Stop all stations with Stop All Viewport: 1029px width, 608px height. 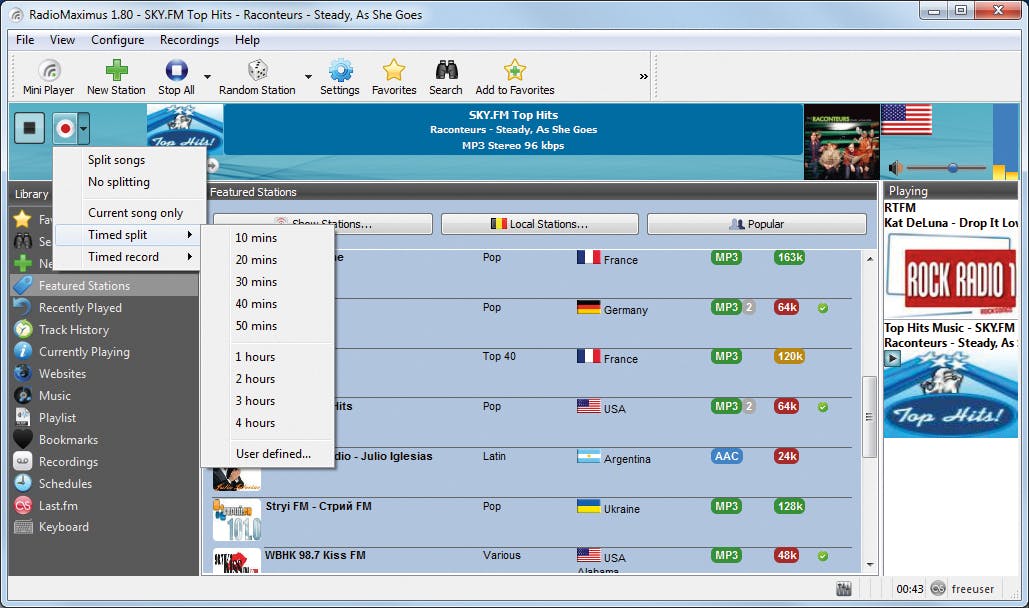(176, 77)
